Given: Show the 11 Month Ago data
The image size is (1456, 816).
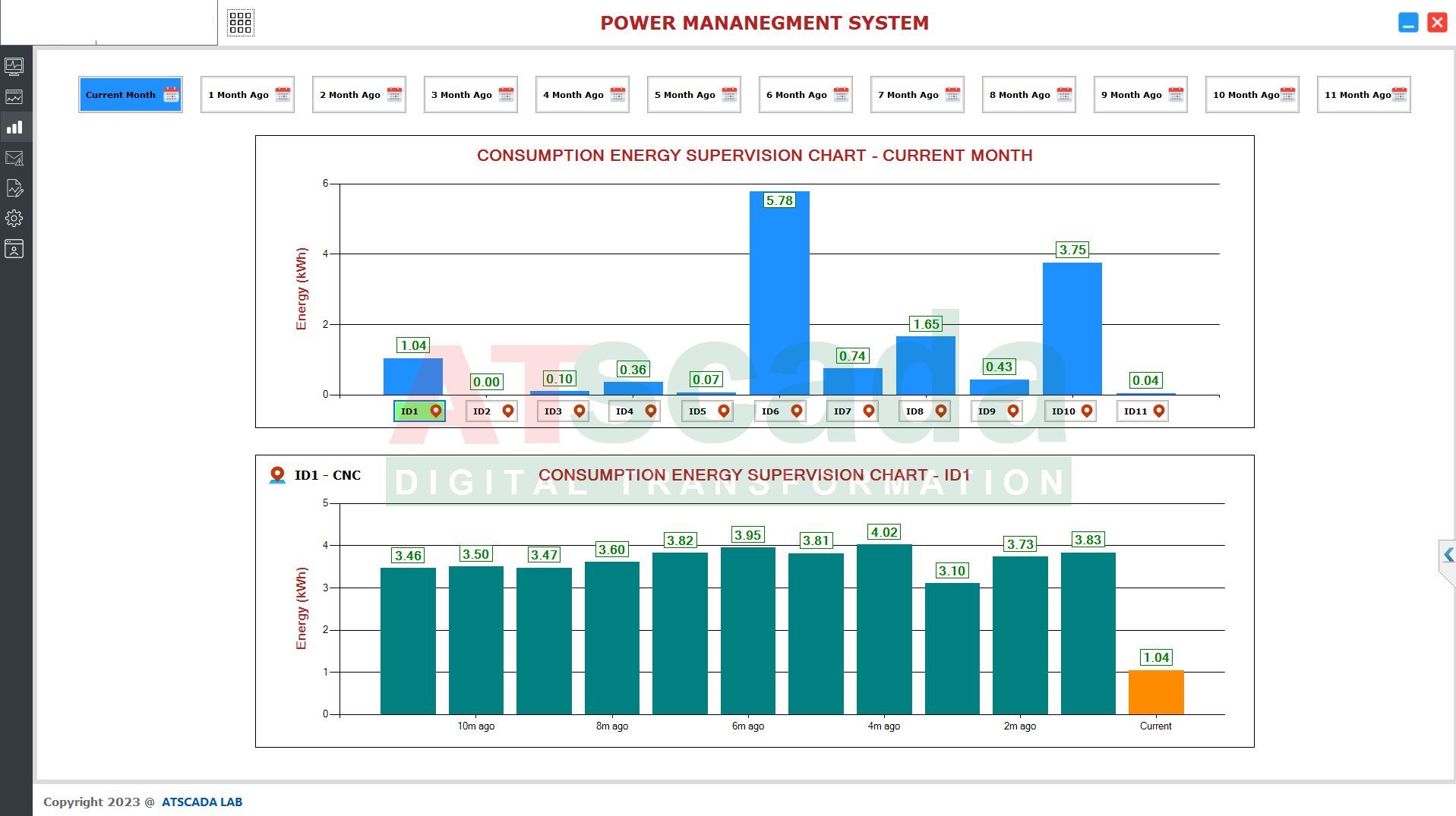Looking at the screenshot, I should point(1363,95).
